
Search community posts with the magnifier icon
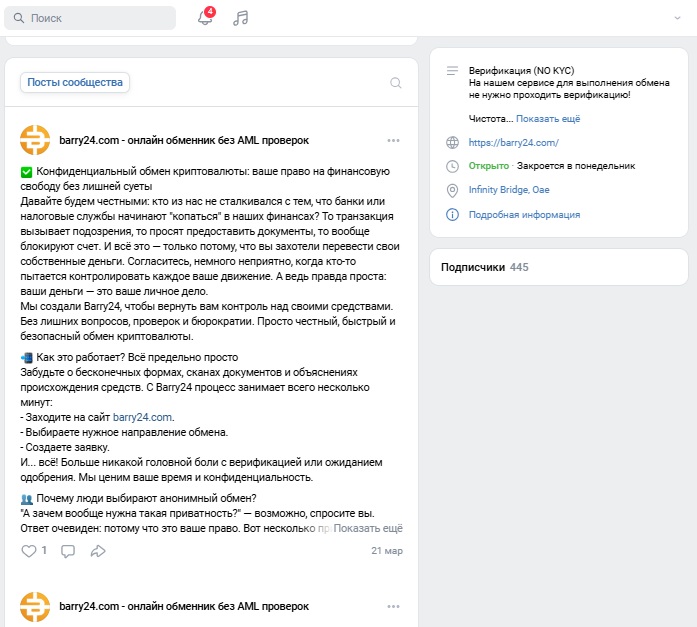(x=396, y=83)
